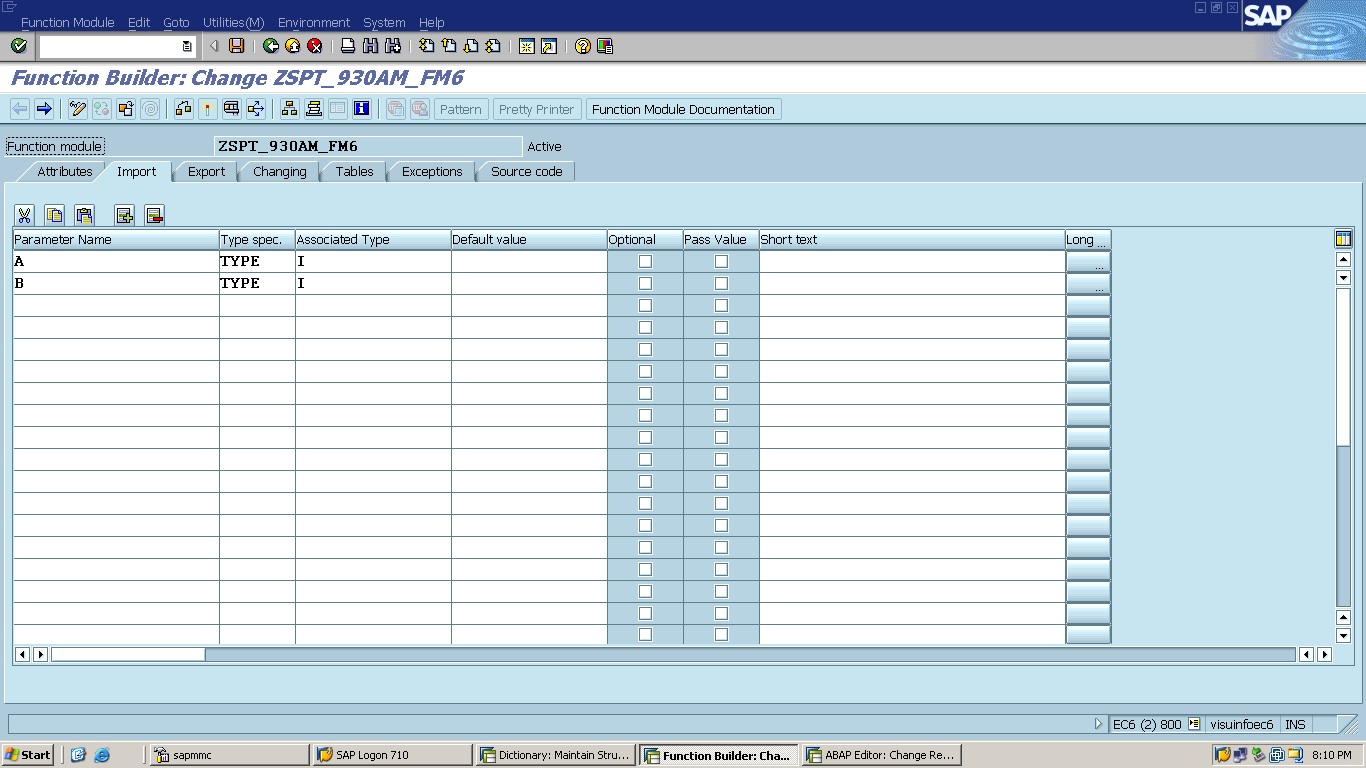Open the Exceptions tab
The height and width of the screenshot is (768, 1366).
[x=432, y=171]
